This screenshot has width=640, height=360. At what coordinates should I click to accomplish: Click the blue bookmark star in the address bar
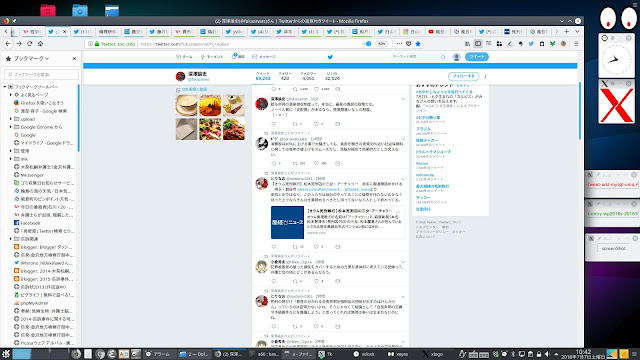pos(418,44)
